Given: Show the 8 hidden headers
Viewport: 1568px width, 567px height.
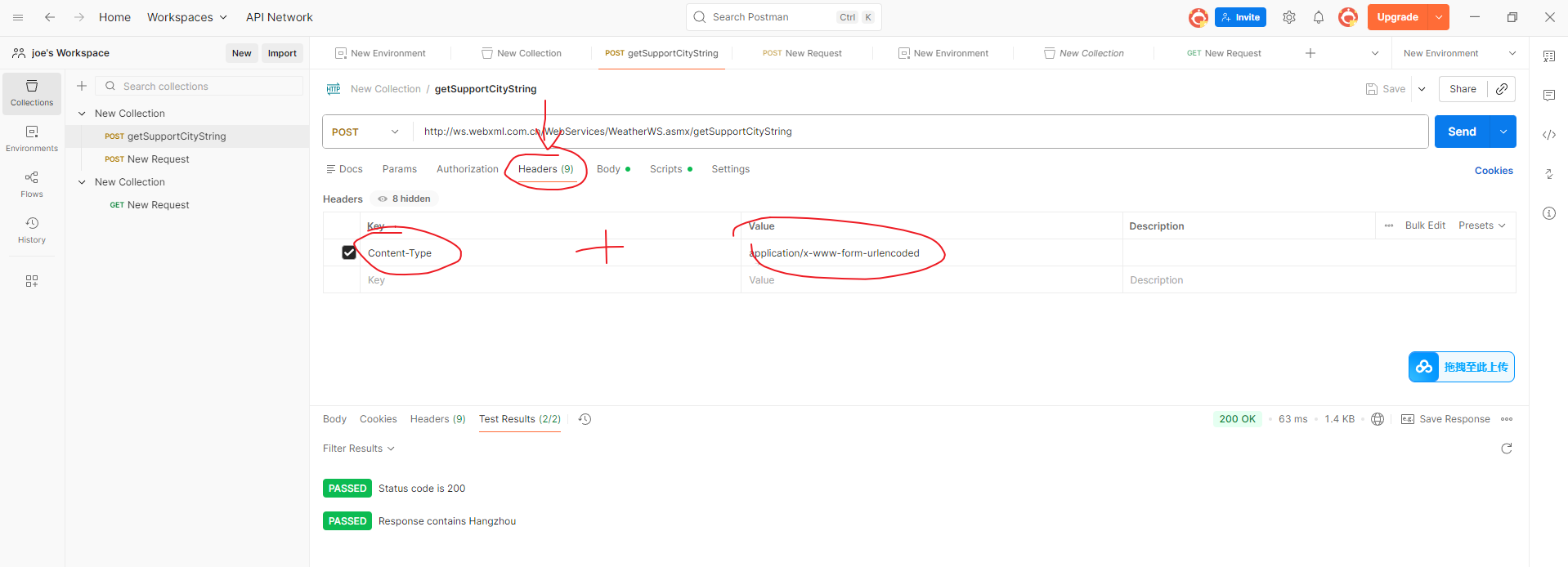Looking at the screenshot, I should (x=405, y=199).
